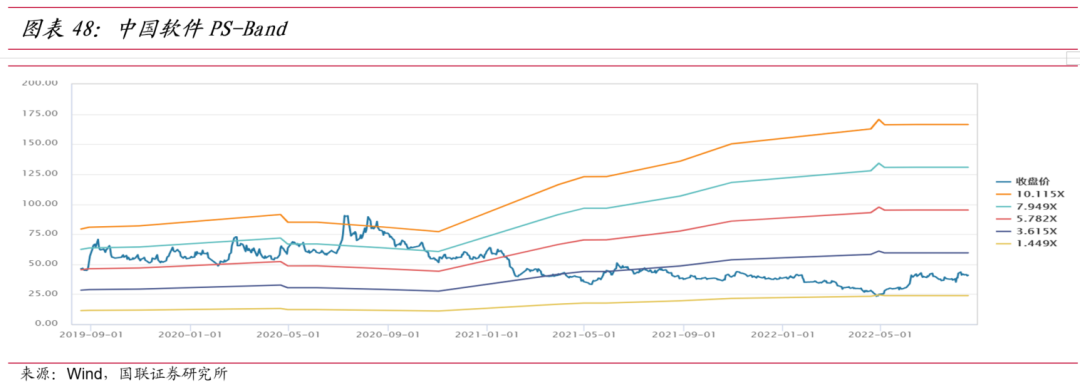Click the 2020-05-01 date label
1080x385 pixels.
(x=289, y=335)
